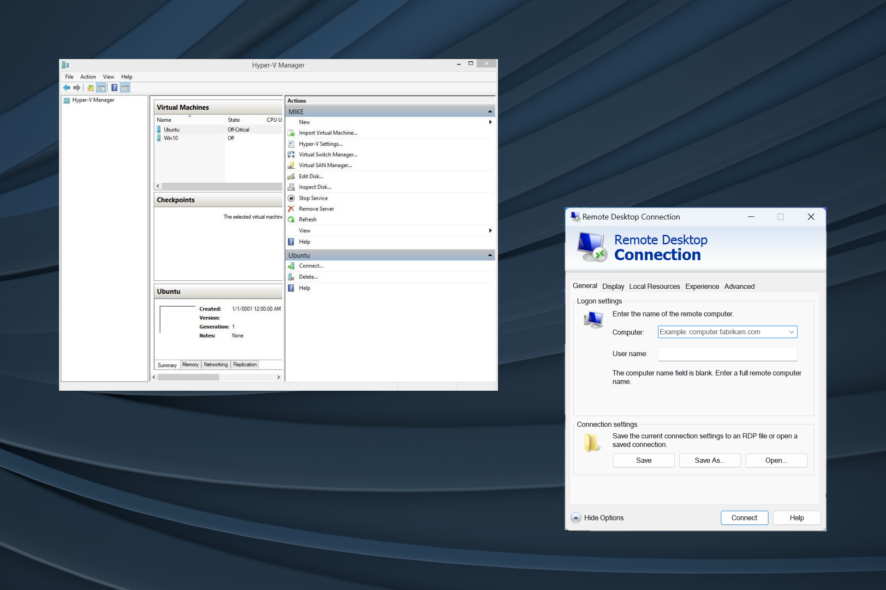This screenshot has height=590, width=886.
Task: Delete the Ubuntu virtual machine
Action: (x=309, y=277)
